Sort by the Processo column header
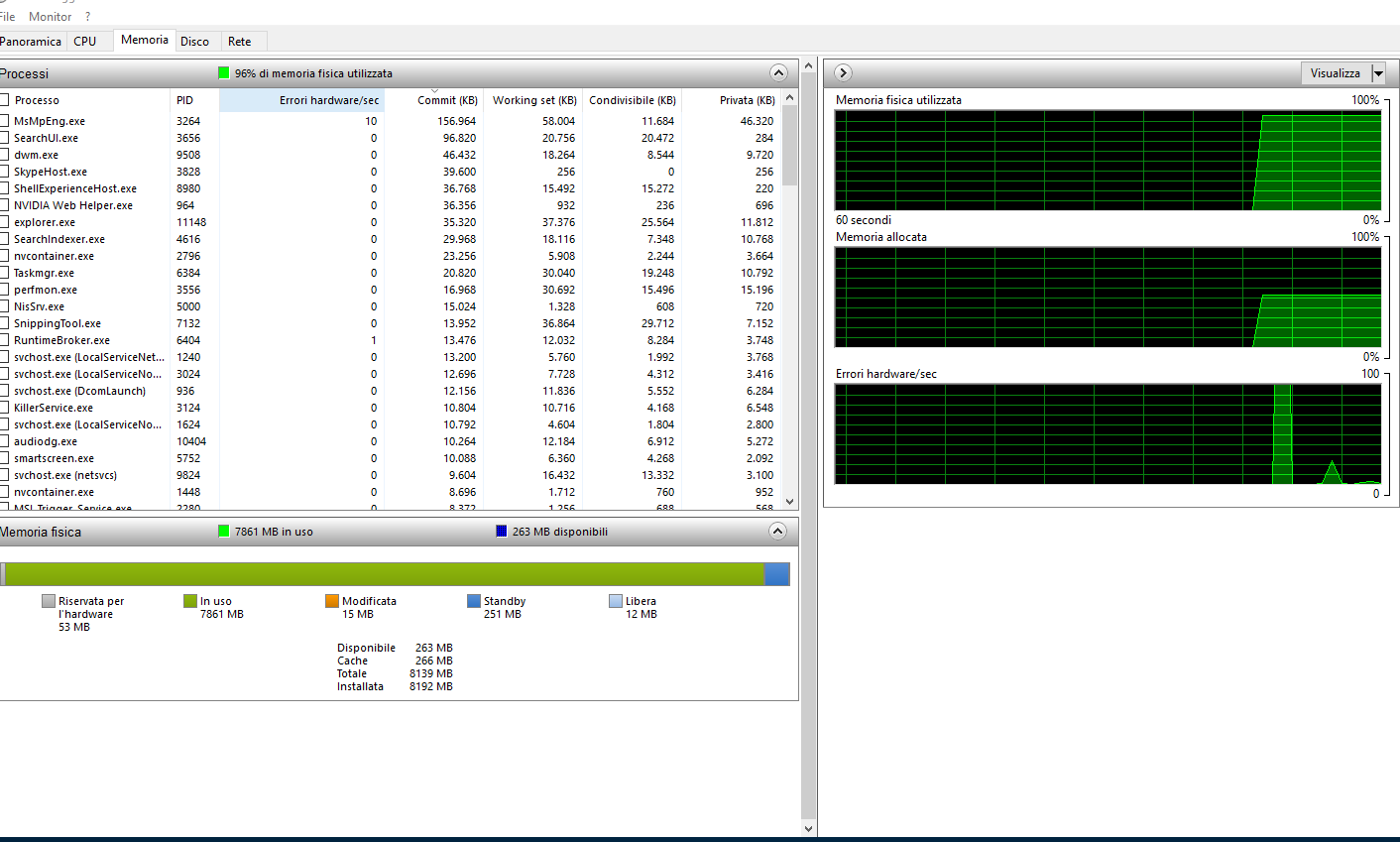 click(89, 100)
